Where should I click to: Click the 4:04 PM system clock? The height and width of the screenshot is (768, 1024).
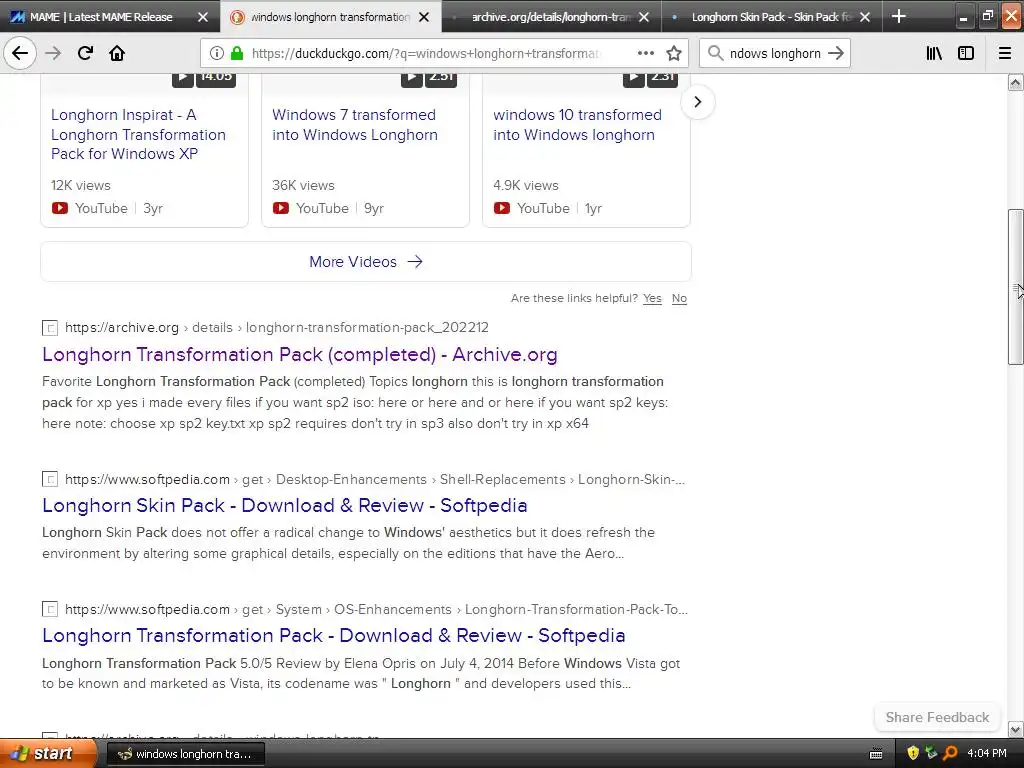(987, 754)
